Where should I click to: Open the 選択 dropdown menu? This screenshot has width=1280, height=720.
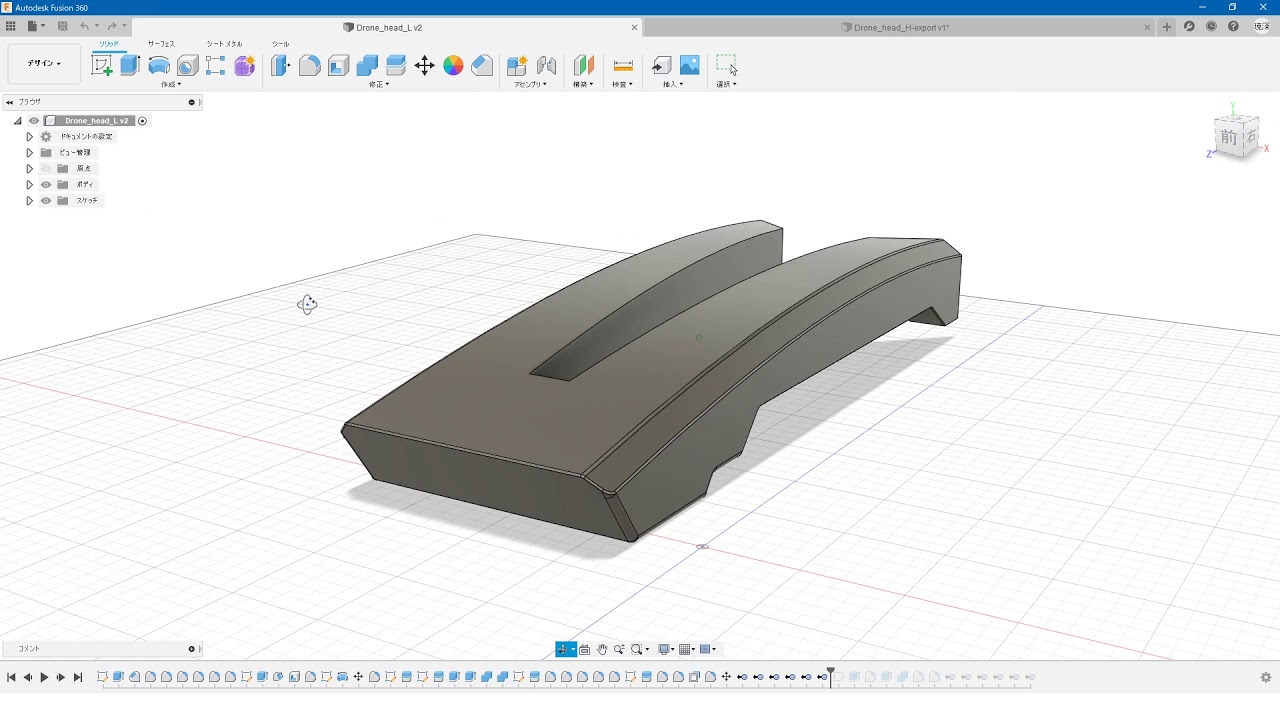pos(727,85)
